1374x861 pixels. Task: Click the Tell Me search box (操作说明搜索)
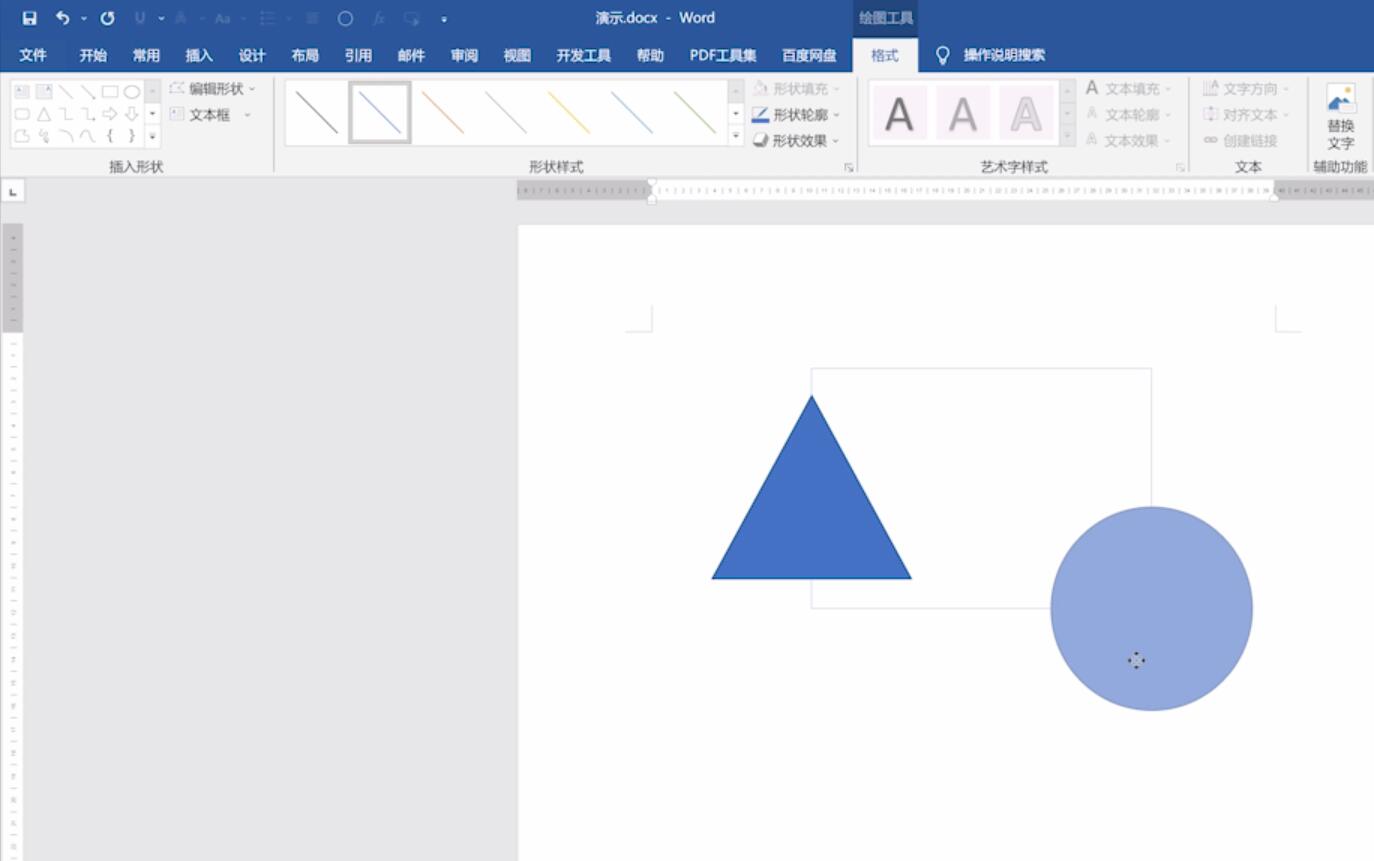pyautogui.click(x=991, y=56)
